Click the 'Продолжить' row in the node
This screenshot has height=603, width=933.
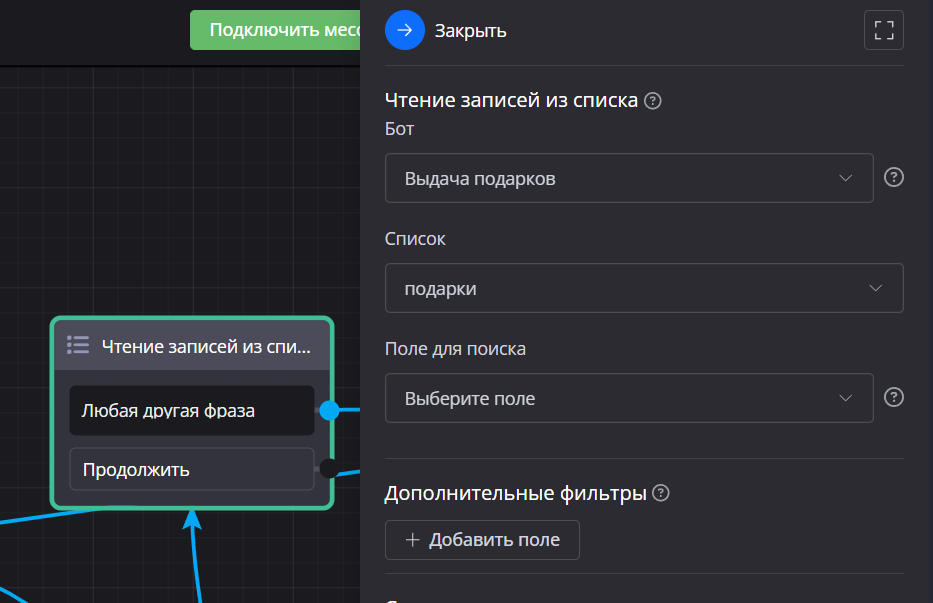(x=191, y=469)
